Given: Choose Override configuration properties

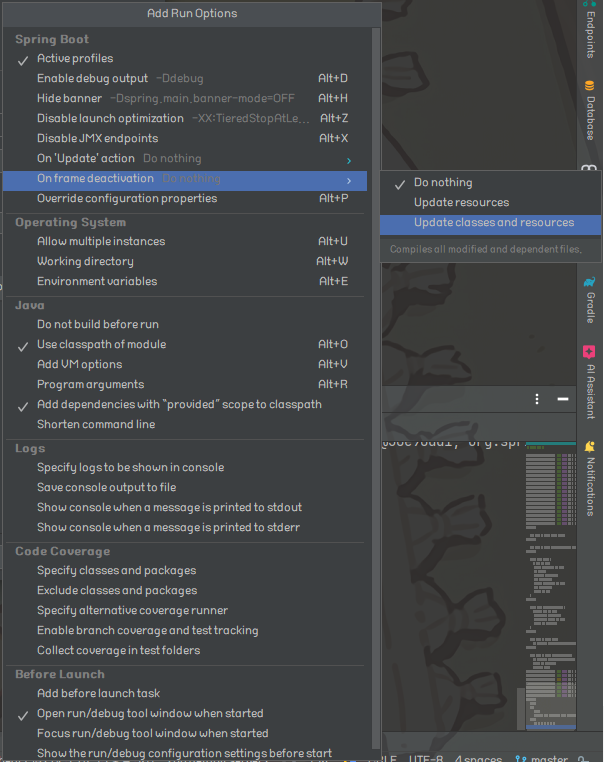Looking at the screenshot, I should pos(185,198).
